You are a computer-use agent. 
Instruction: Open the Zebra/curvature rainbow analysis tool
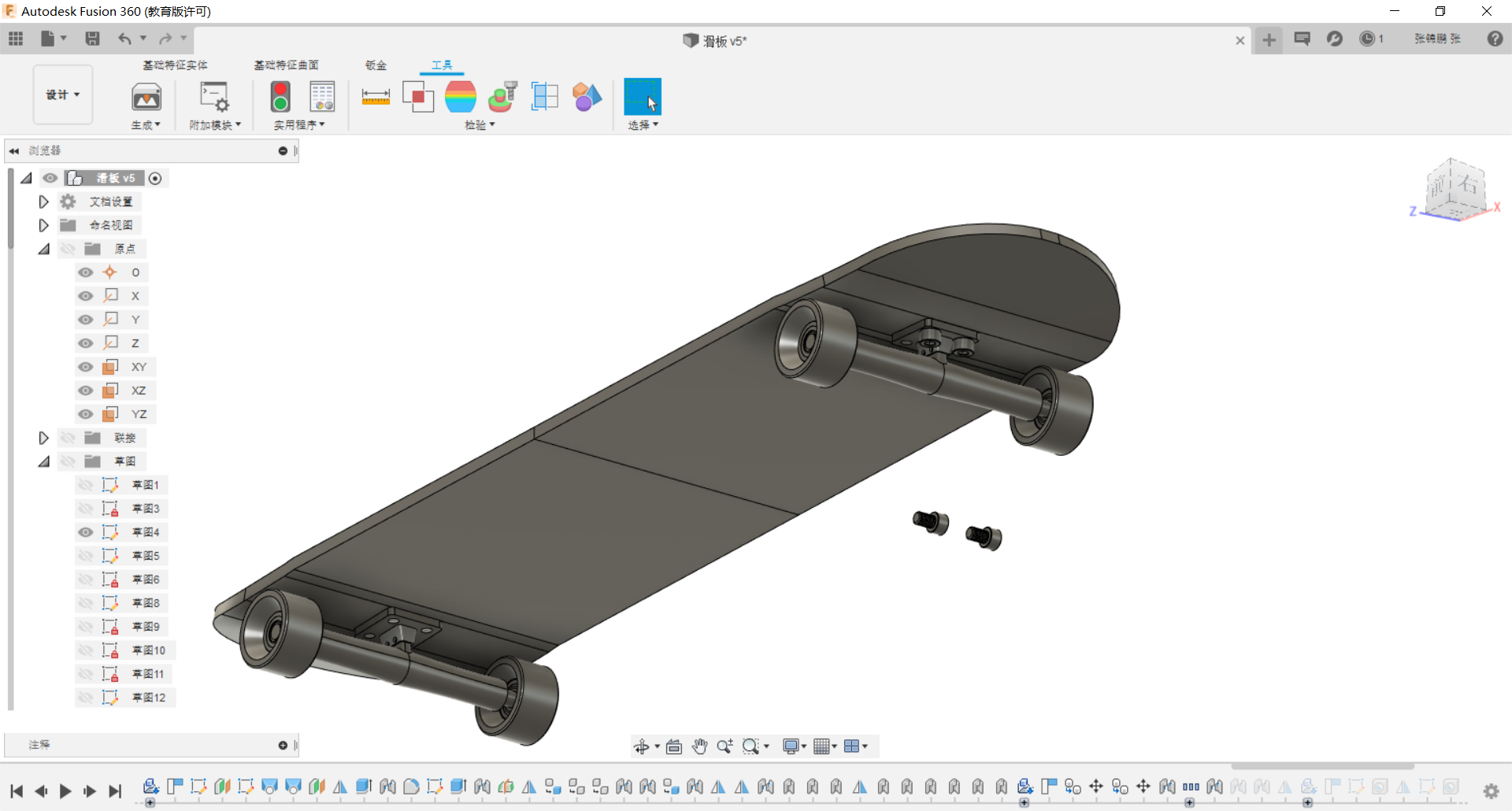pyautogui.click(x=461, y=97)
